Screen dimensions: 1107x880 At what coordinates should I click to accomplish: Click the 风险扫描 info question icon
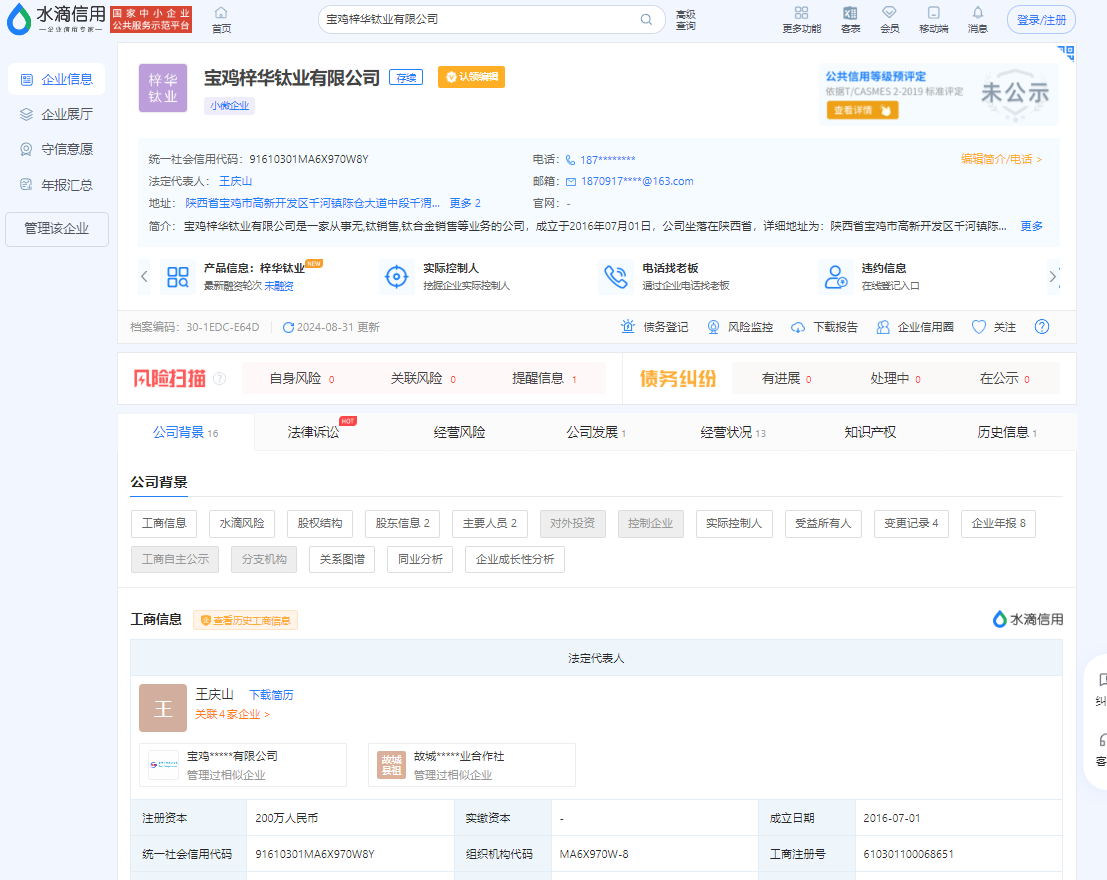click(x=220, y=379)
